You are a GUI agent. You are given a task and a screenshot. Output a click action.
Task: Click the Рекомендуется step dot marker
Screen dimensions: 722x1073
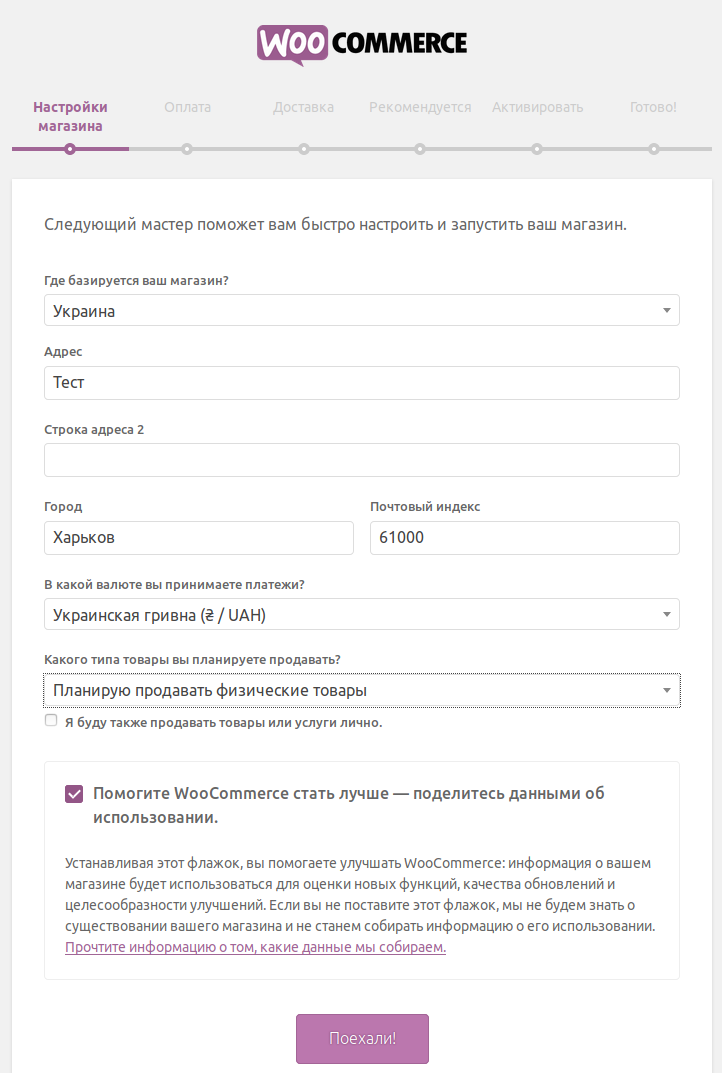[x=420, y=149]
